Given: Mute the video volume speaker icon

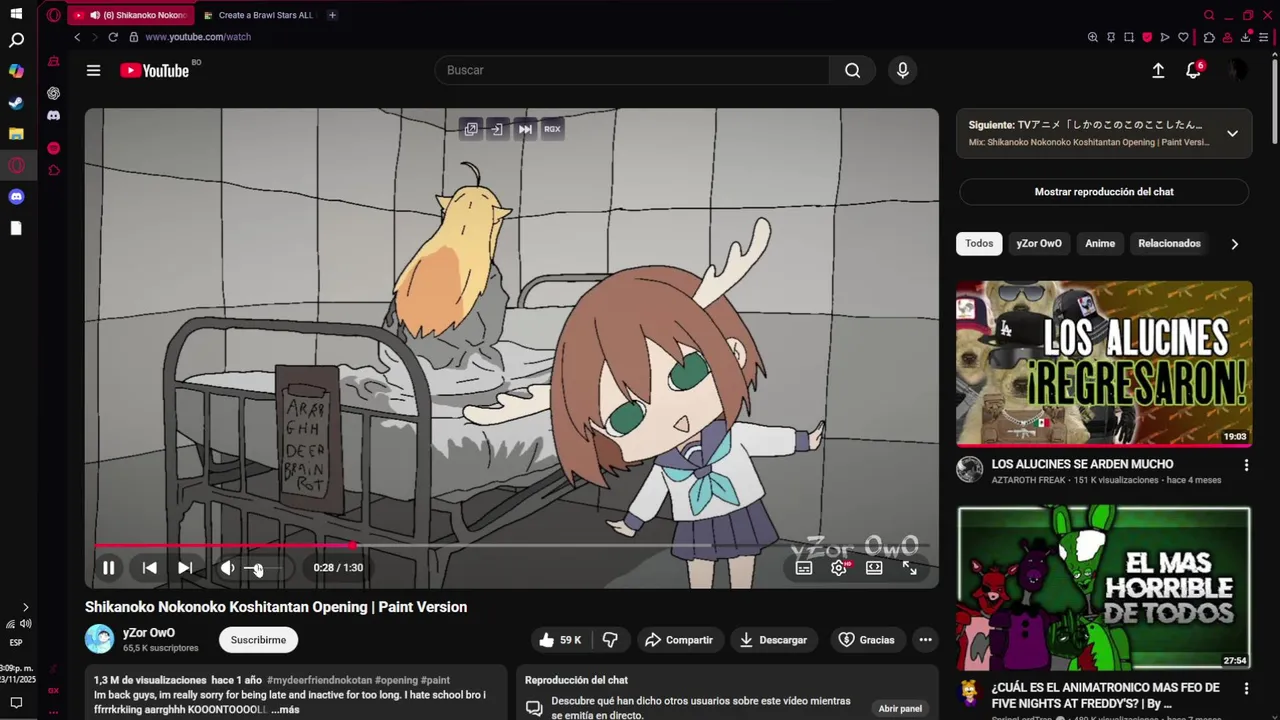Looking at the screenshot, I should (x=228, y=568).
